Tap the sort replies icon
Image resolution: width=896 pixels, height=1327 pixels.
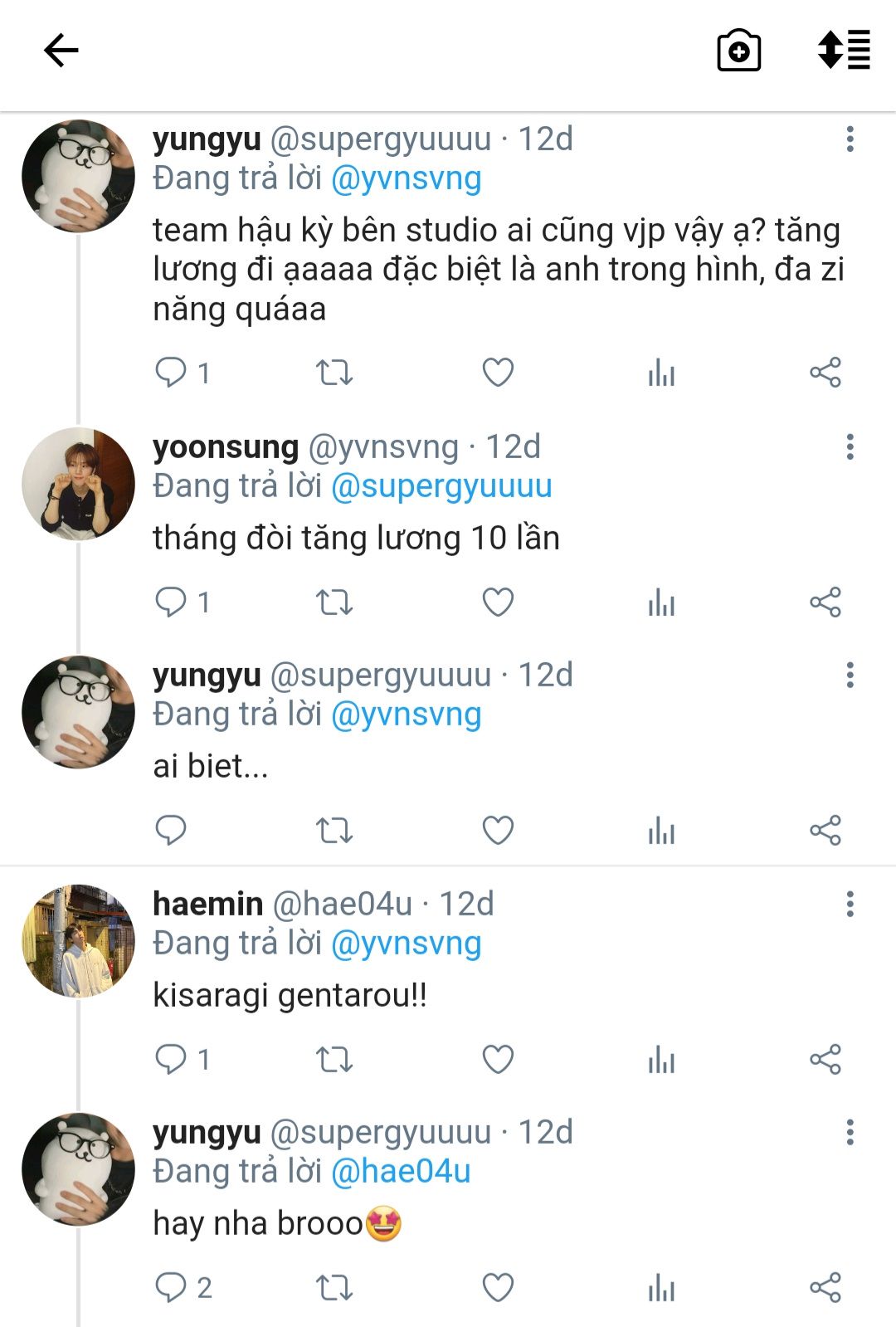(x=844, y=51)
